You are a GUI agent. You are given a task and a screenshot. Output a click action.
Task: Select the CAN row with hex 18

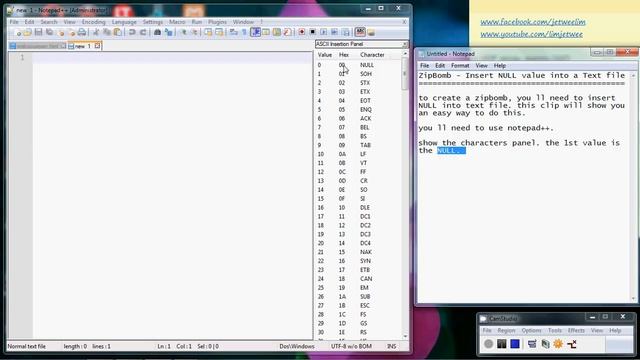358,279
